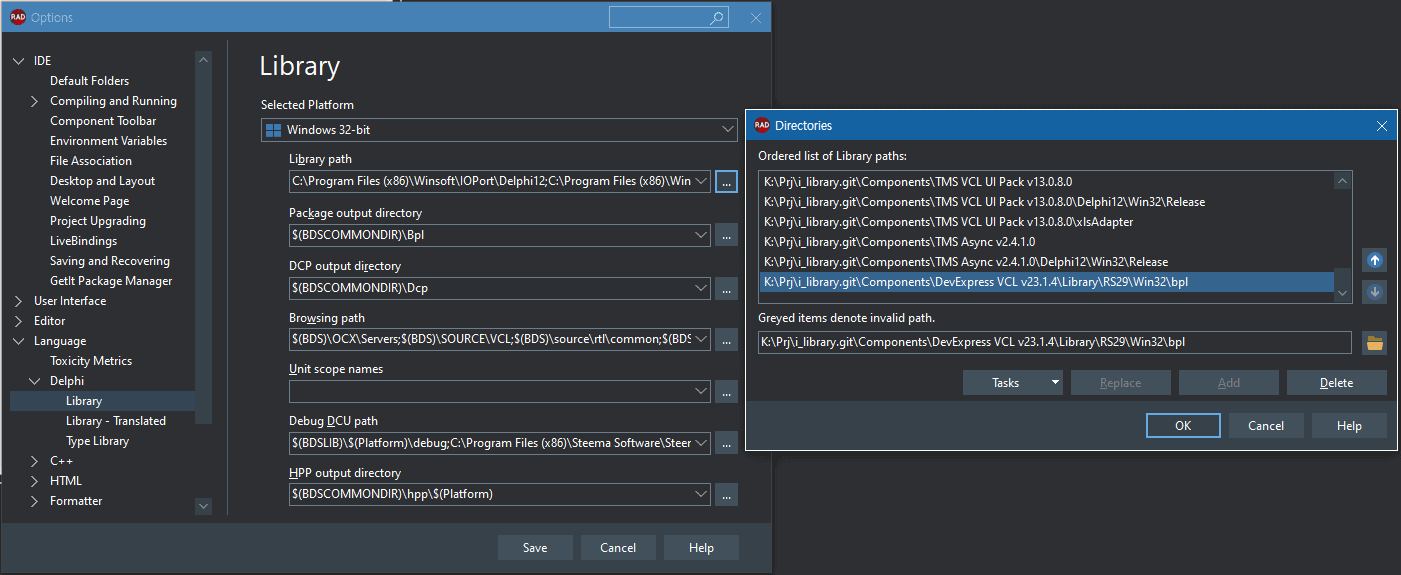
Task: Open Library path ellipsis editor button
Action: pos(726,182)
